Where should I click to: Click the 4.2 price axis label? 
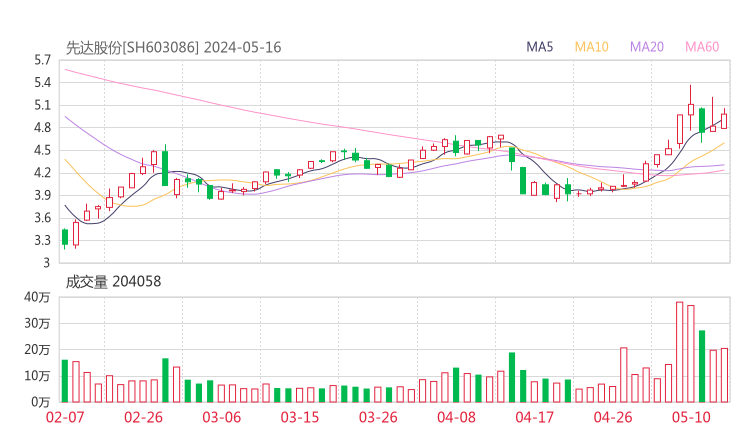click(x=42, y=173)
